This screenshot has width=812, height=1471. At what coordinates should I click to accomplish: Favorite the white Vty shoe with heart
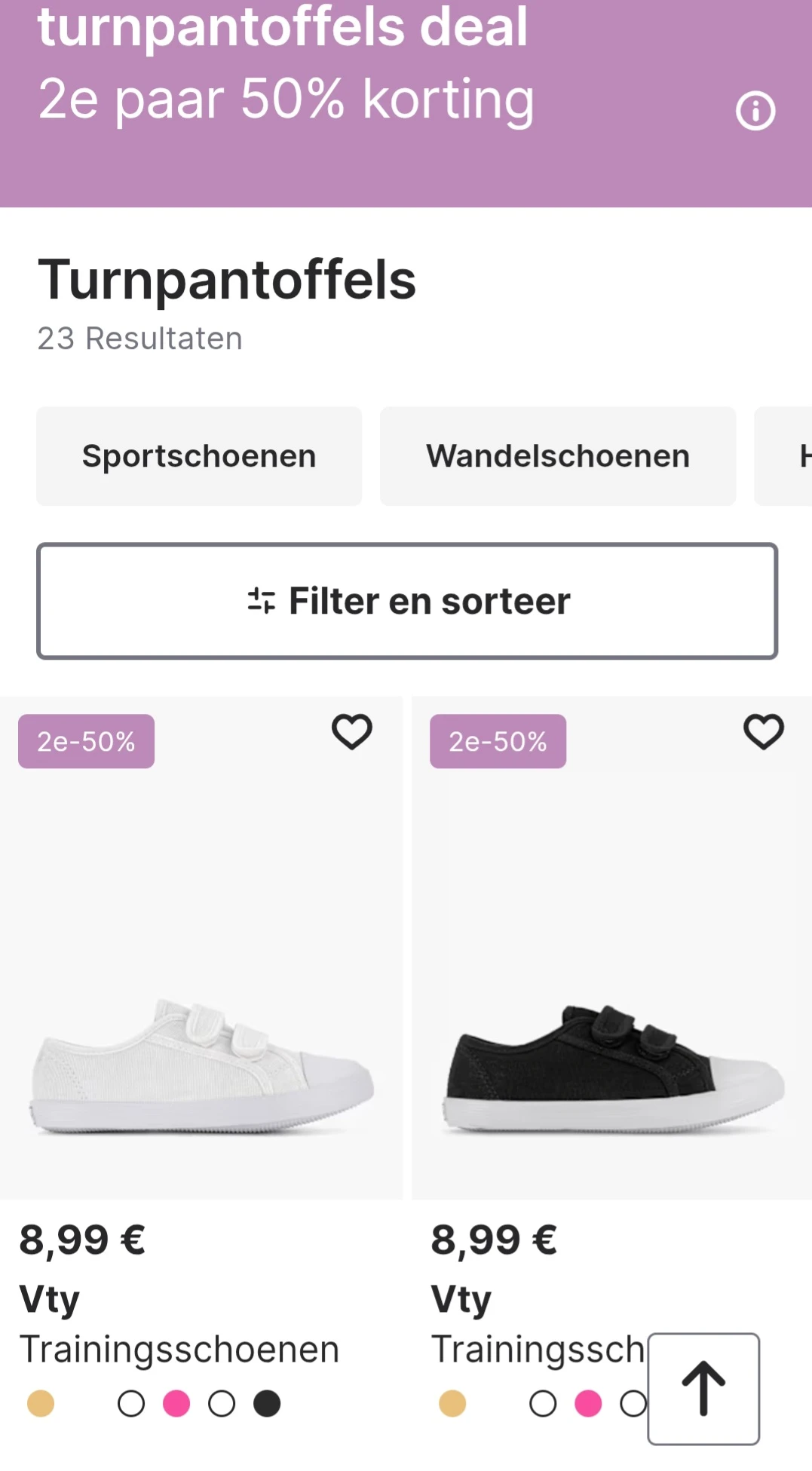(x=352, y=732)
